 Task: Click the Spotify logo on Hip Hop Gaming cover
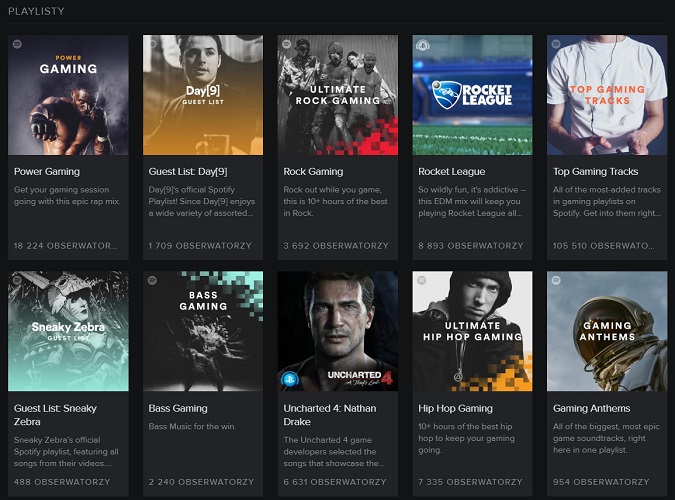click(x=421, y=280)
